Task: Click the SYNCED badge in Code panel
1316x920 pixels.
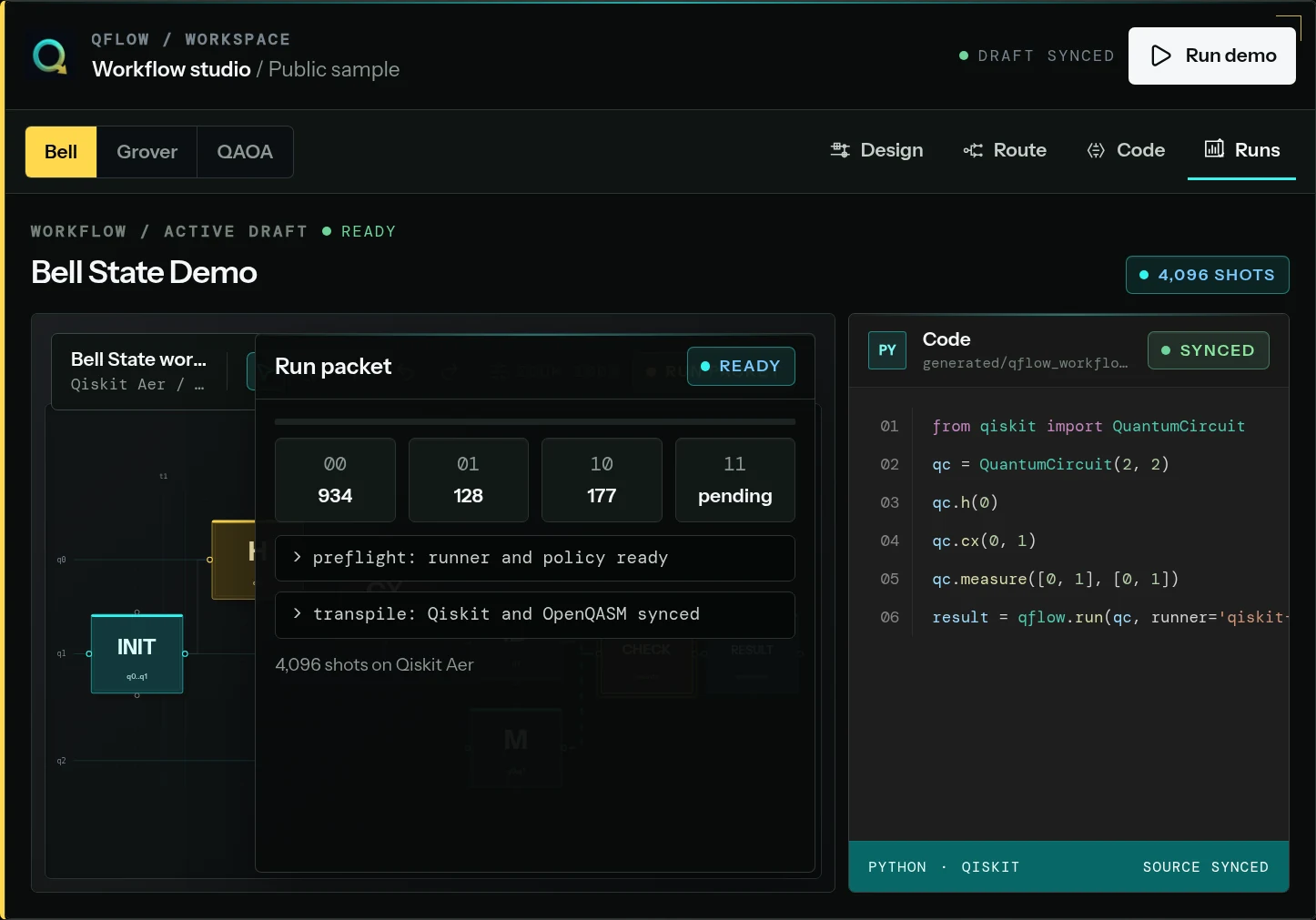Action: click(x=1209, y=350)
